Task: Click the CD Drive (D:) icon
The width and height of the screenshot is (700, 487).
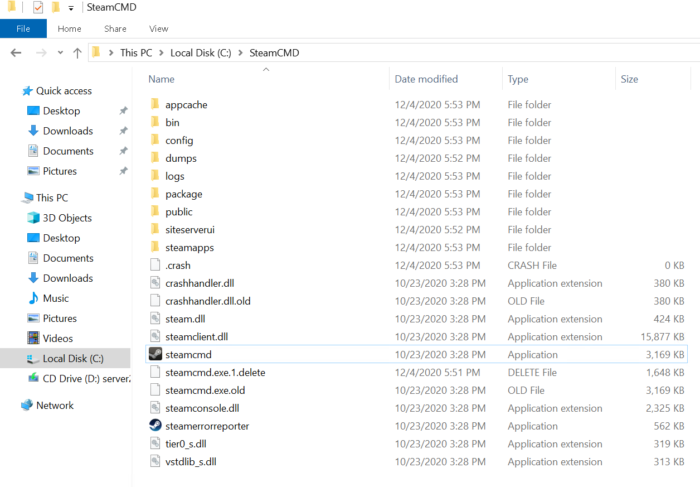Action: pos(33,378)
